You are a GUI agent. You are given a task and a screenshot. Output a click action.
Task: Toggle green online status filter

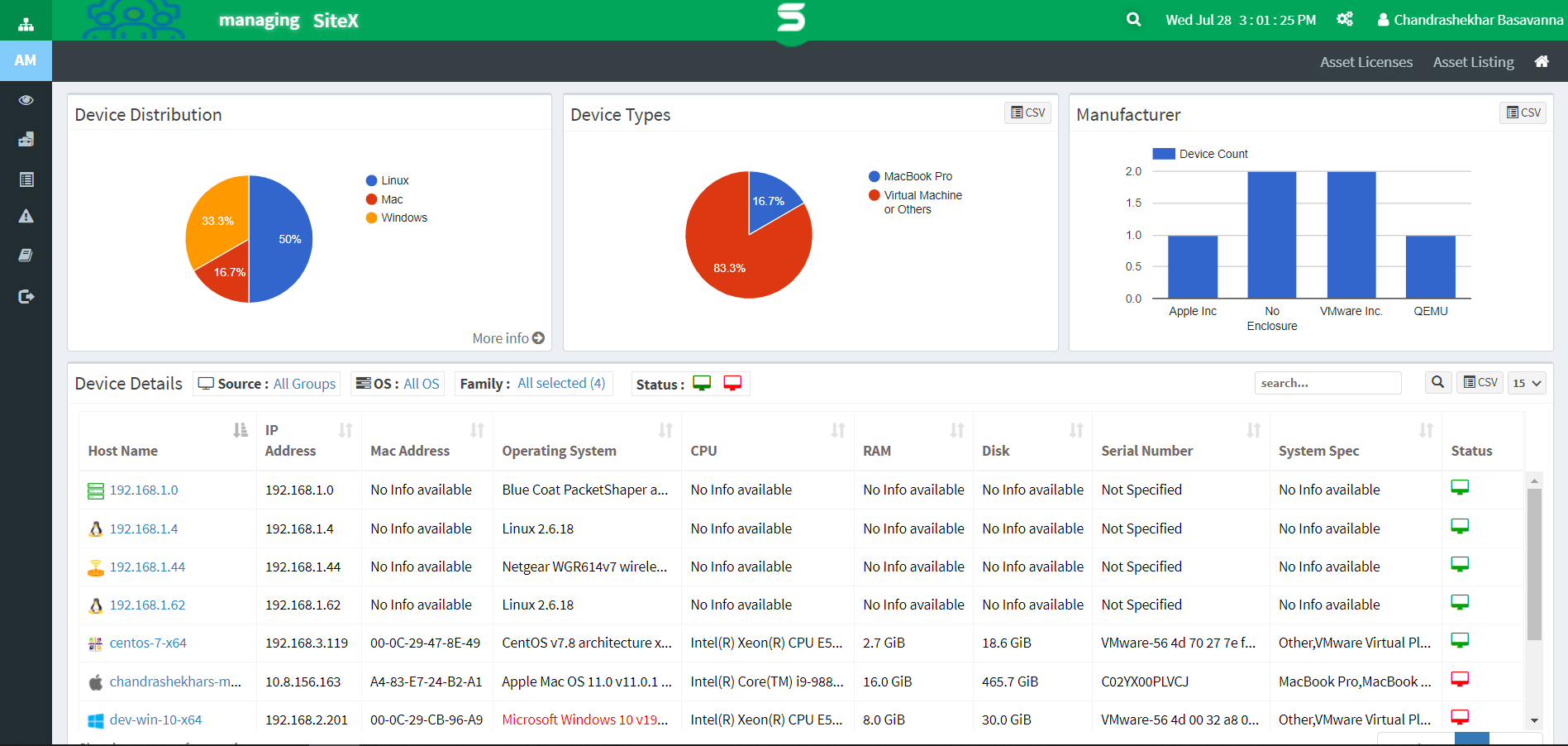click(x=702, y=383)
